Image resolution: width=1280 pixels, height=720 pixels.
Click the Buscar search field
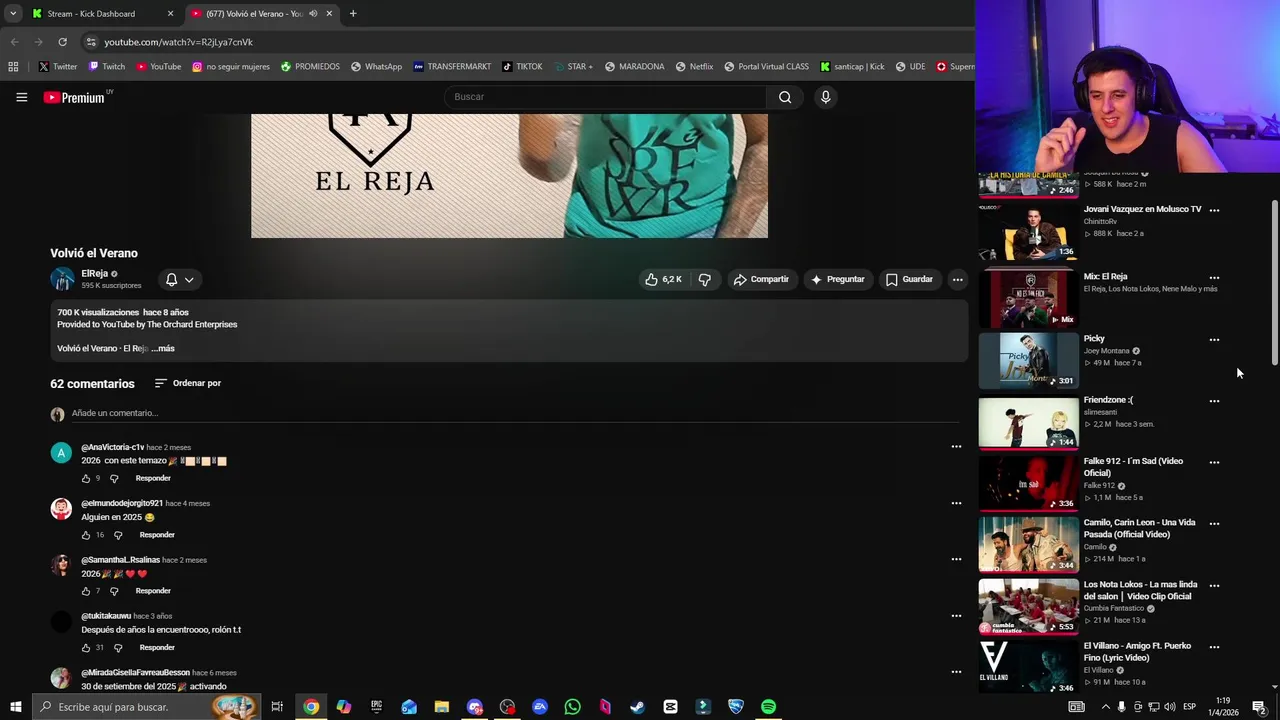click(x=605, y=97)
